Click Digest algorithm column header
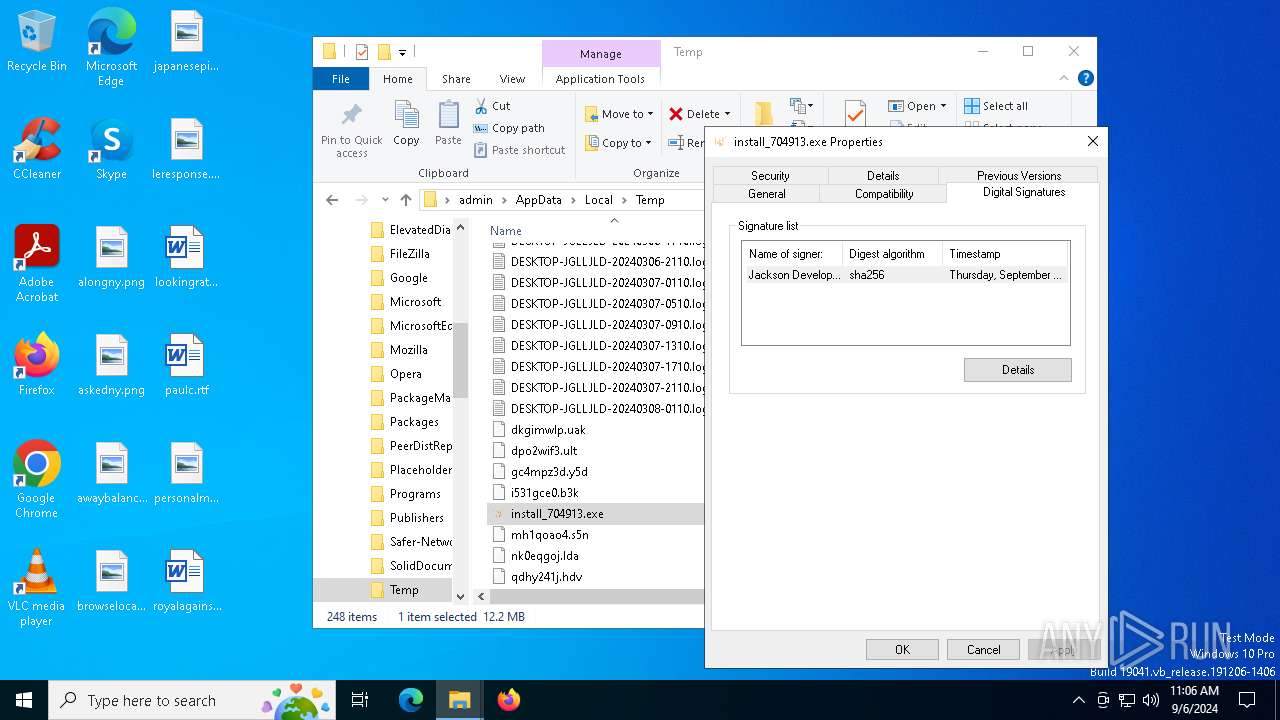The height and width of the screenshot is (720, 1280). [892, 254]
